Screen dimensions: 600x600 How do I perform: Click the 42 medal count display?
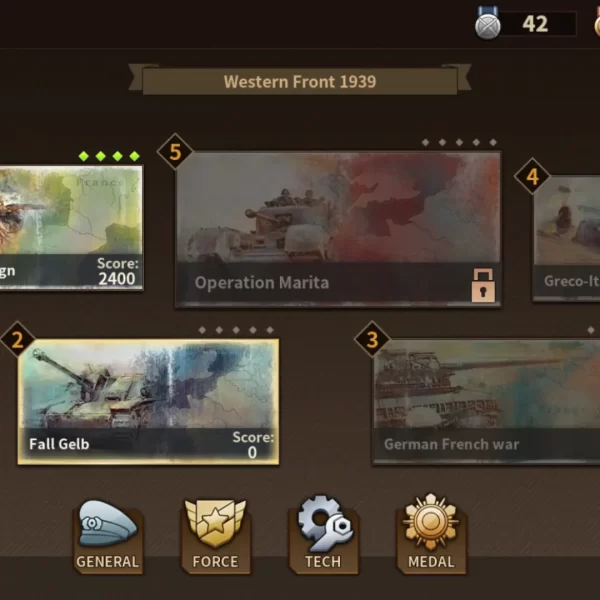click(x=537, y=24)
